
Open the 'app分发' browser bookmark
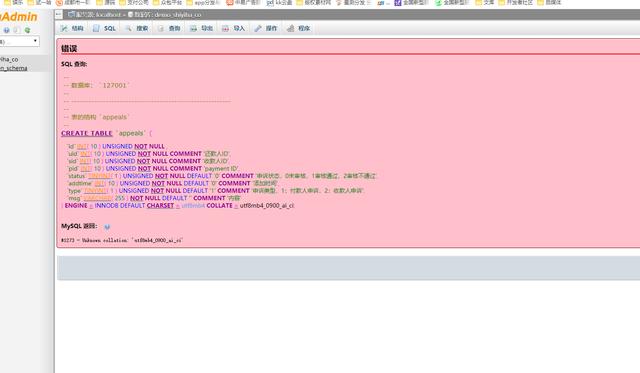click(x=203, y=2)
